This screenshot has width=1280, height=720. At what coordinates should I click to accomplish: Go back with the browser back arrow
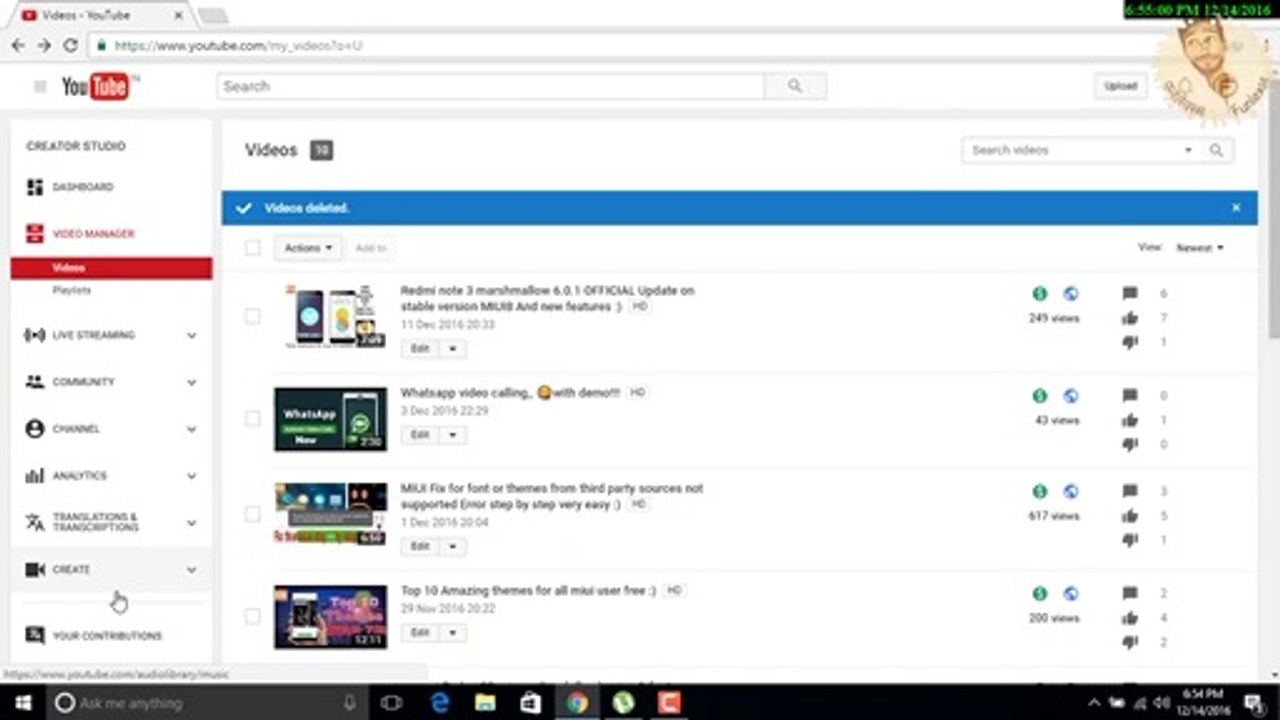[x=18, y=45]
